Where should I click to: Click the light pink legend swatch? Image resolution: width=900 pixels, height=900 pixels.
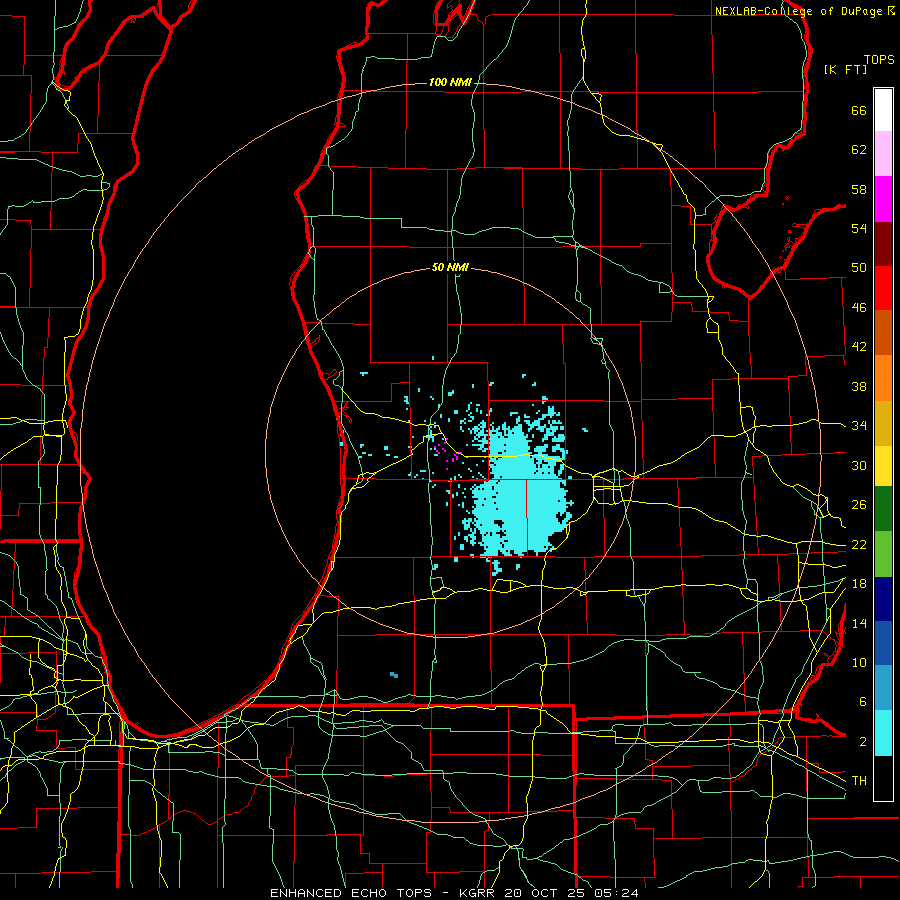tap(883, 153)
